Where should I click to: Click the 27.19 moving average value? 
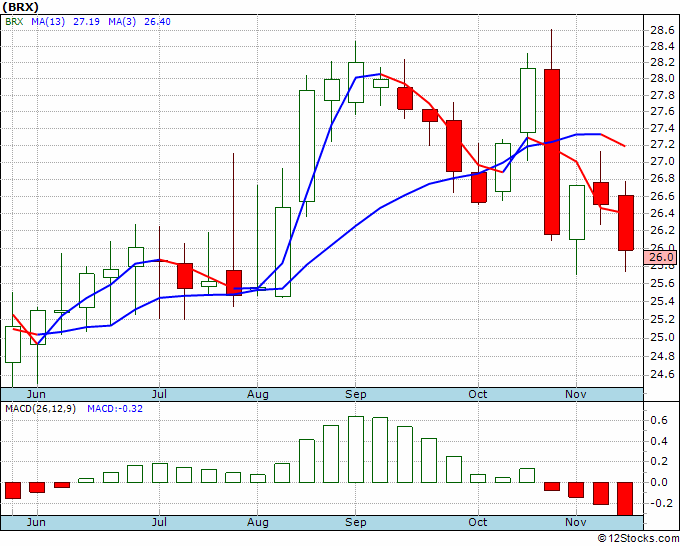(x=86, y=22)
